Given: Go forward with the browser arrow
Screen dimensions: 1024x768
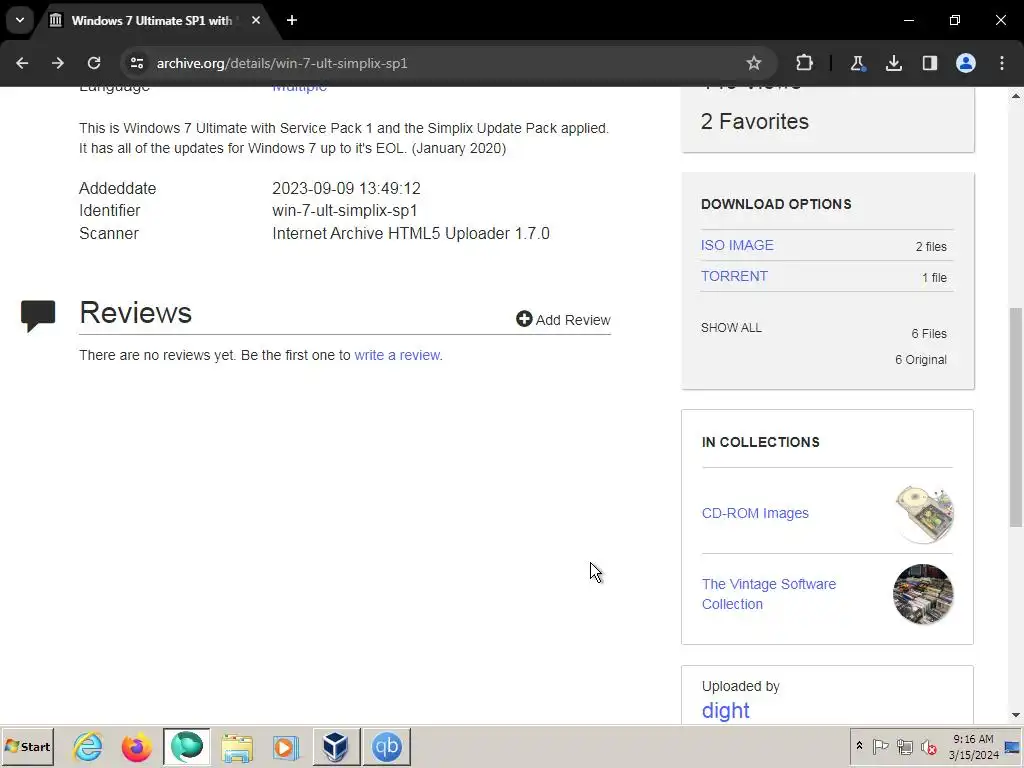Looking at the screenshot, I should pos(58,63).
